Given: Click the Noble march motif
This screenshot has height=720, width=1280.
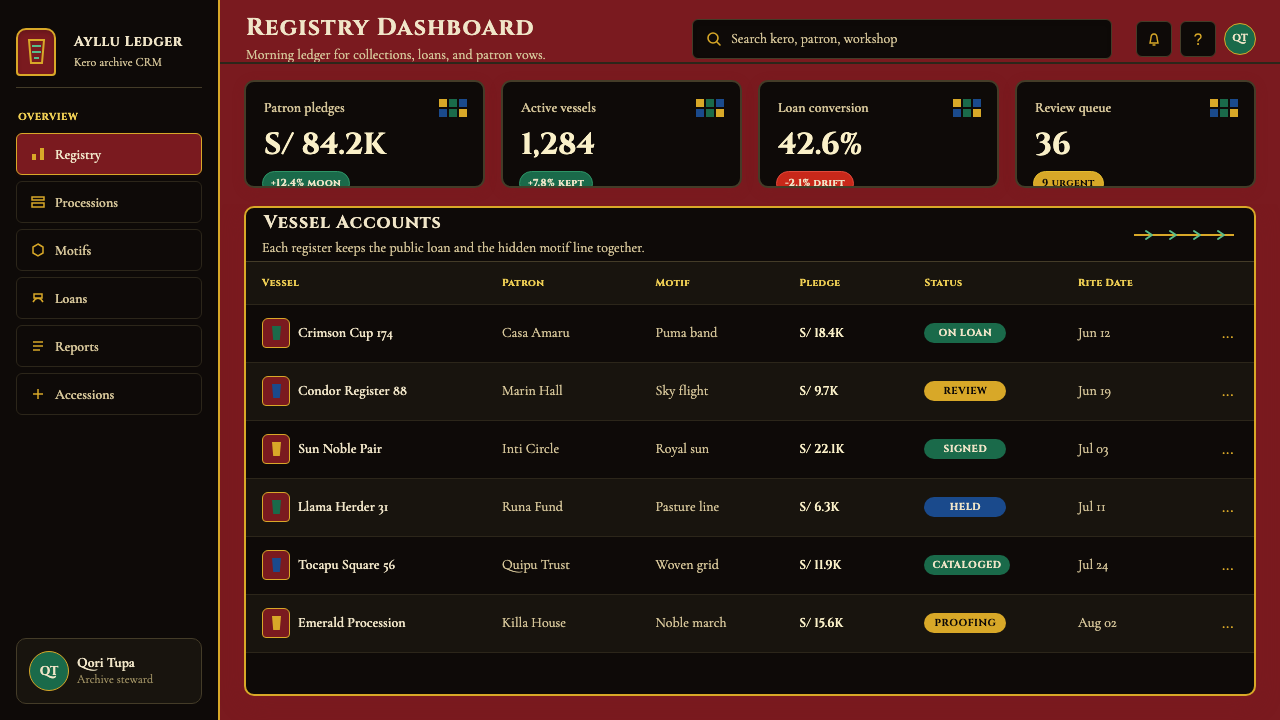Looking at the screenshot, I should 691,623.
